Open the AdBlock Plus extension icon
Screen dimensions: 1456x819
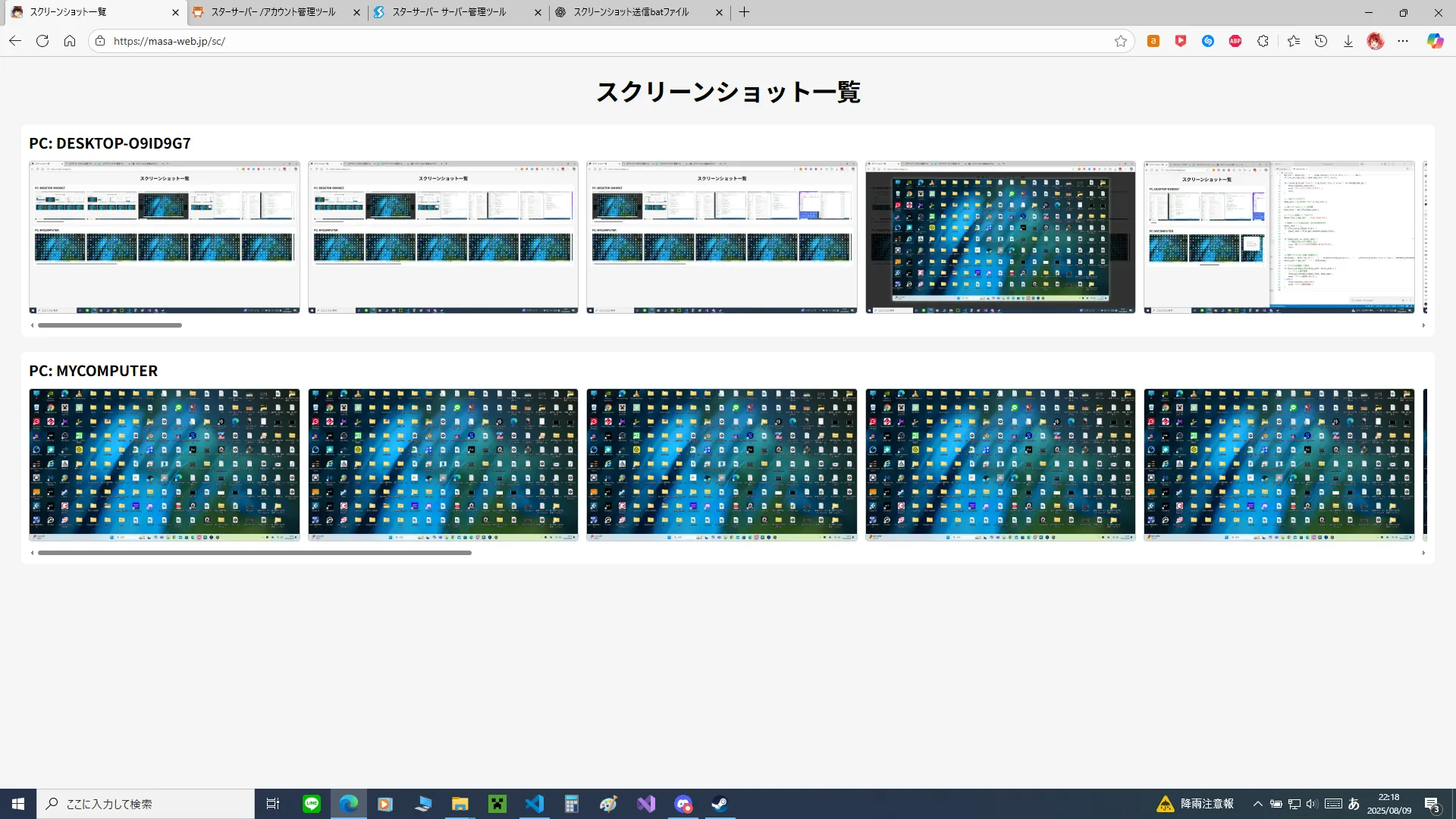tap(1235, 41)
